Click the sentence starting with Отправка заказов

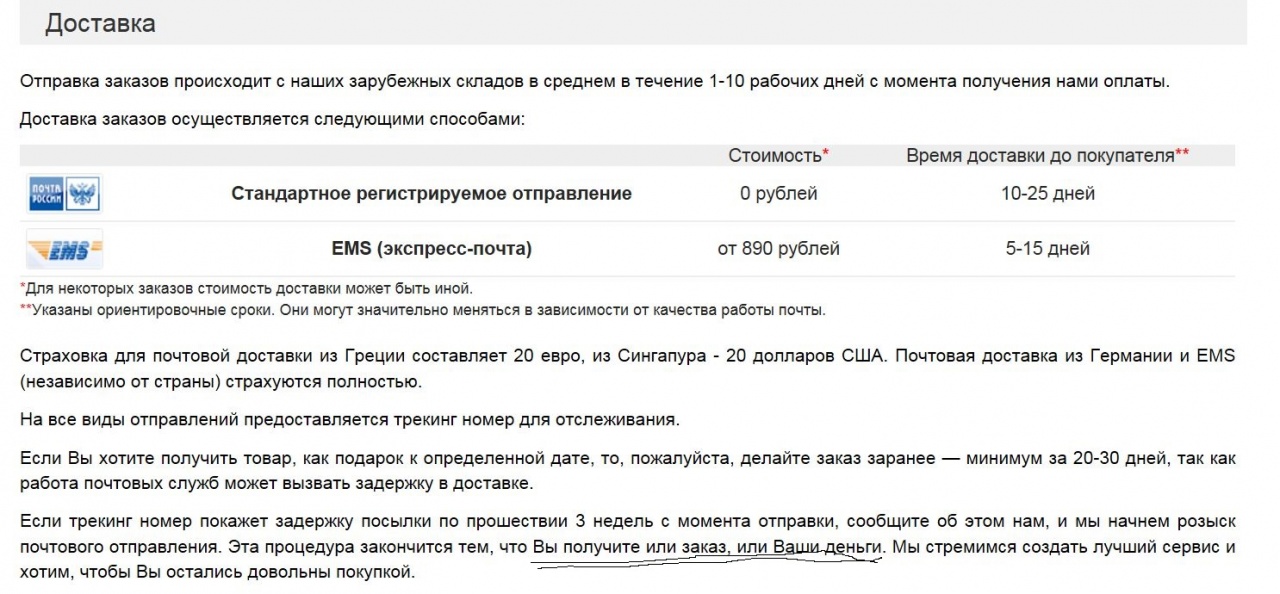[x=594, y=82]
